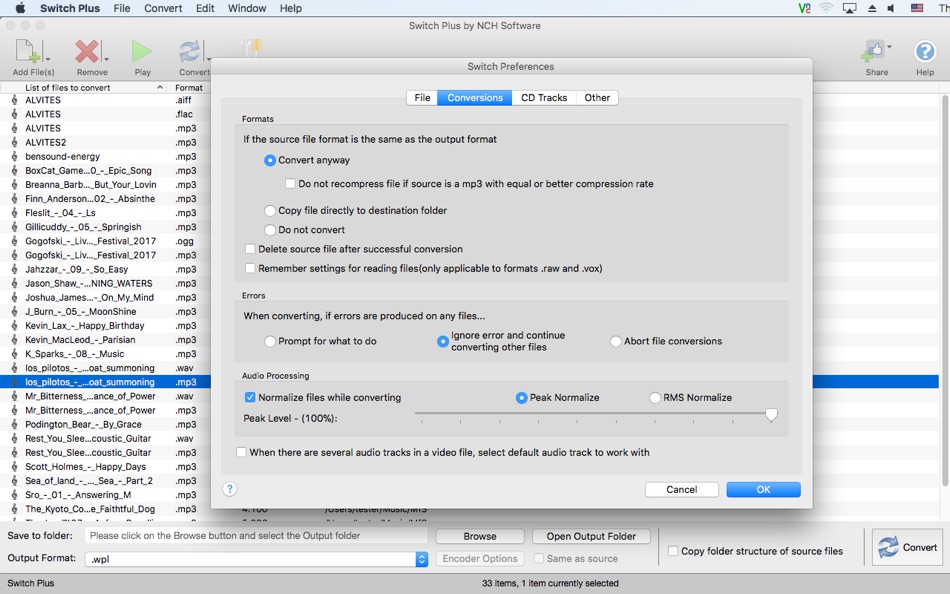Select the Do not convert option
The height and width of the screenshot is (594, 950).
pos(270,230)
